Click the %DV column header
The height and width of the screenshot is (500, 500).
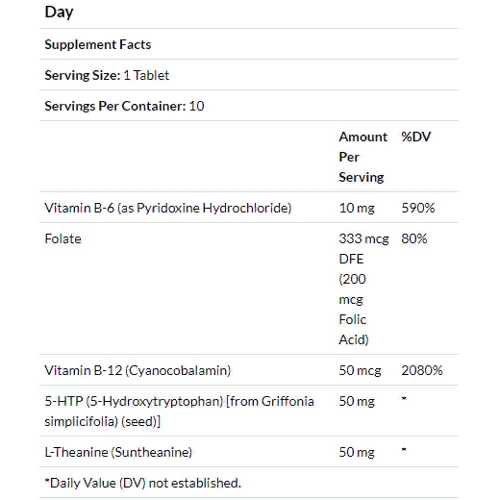point(416,137)
